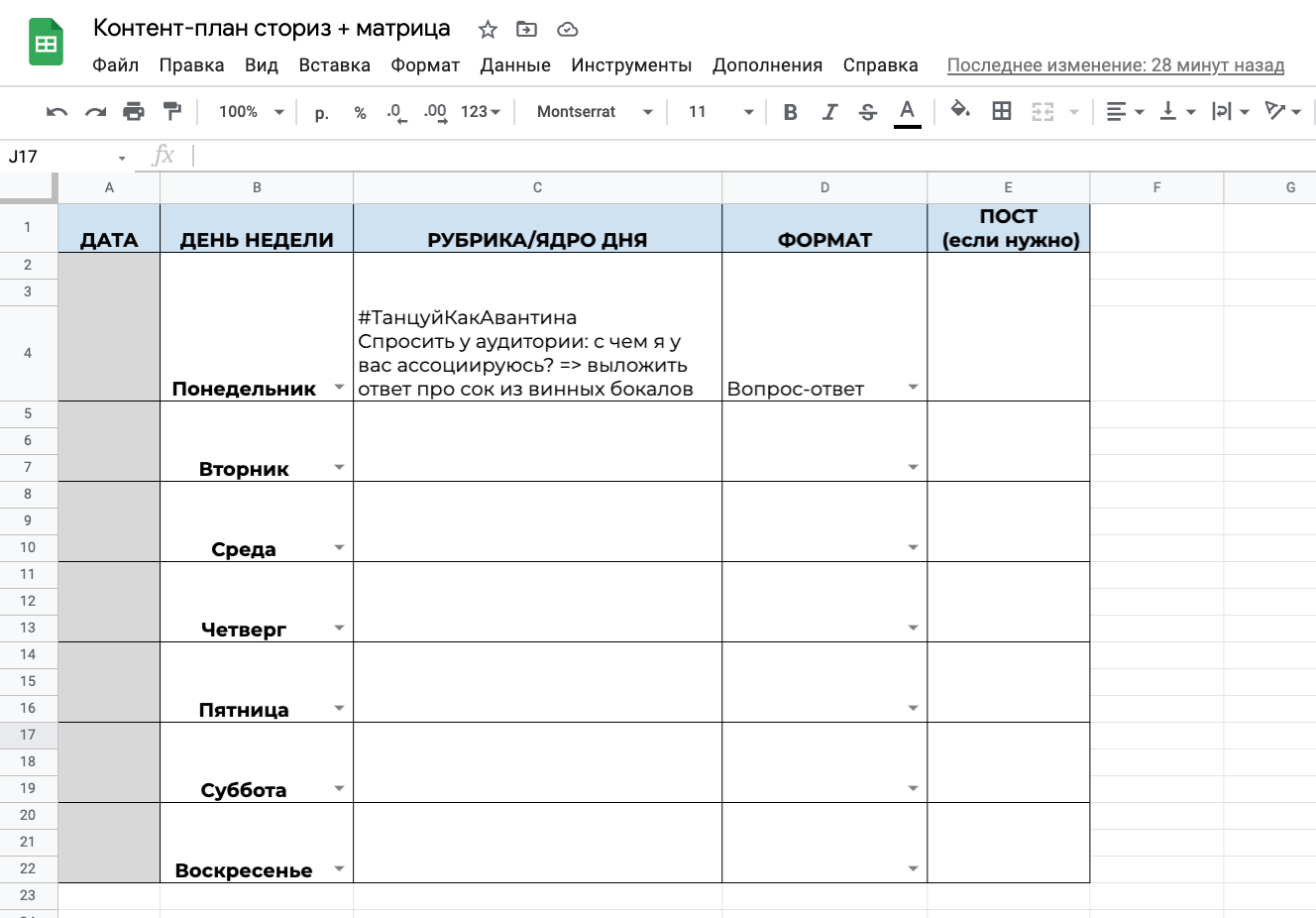Open the Google Sheets home icon
Viewport: 1316px width, 918px height.
coord(46,43)
